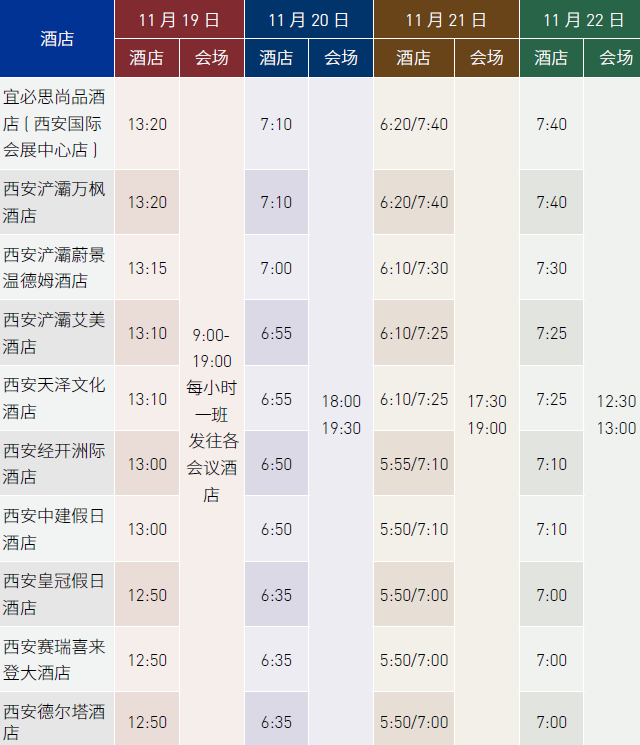Click the 9:00-19:00 hourly shuttle cell
Image resolution: width=640 pixels, height=745 pixels.
(211, 413)
